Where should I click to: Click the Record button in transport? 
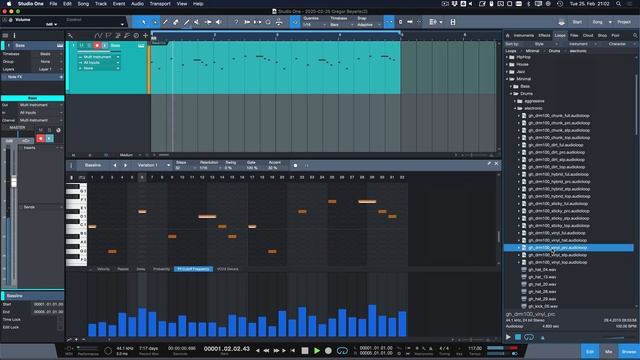click(328, 351)
